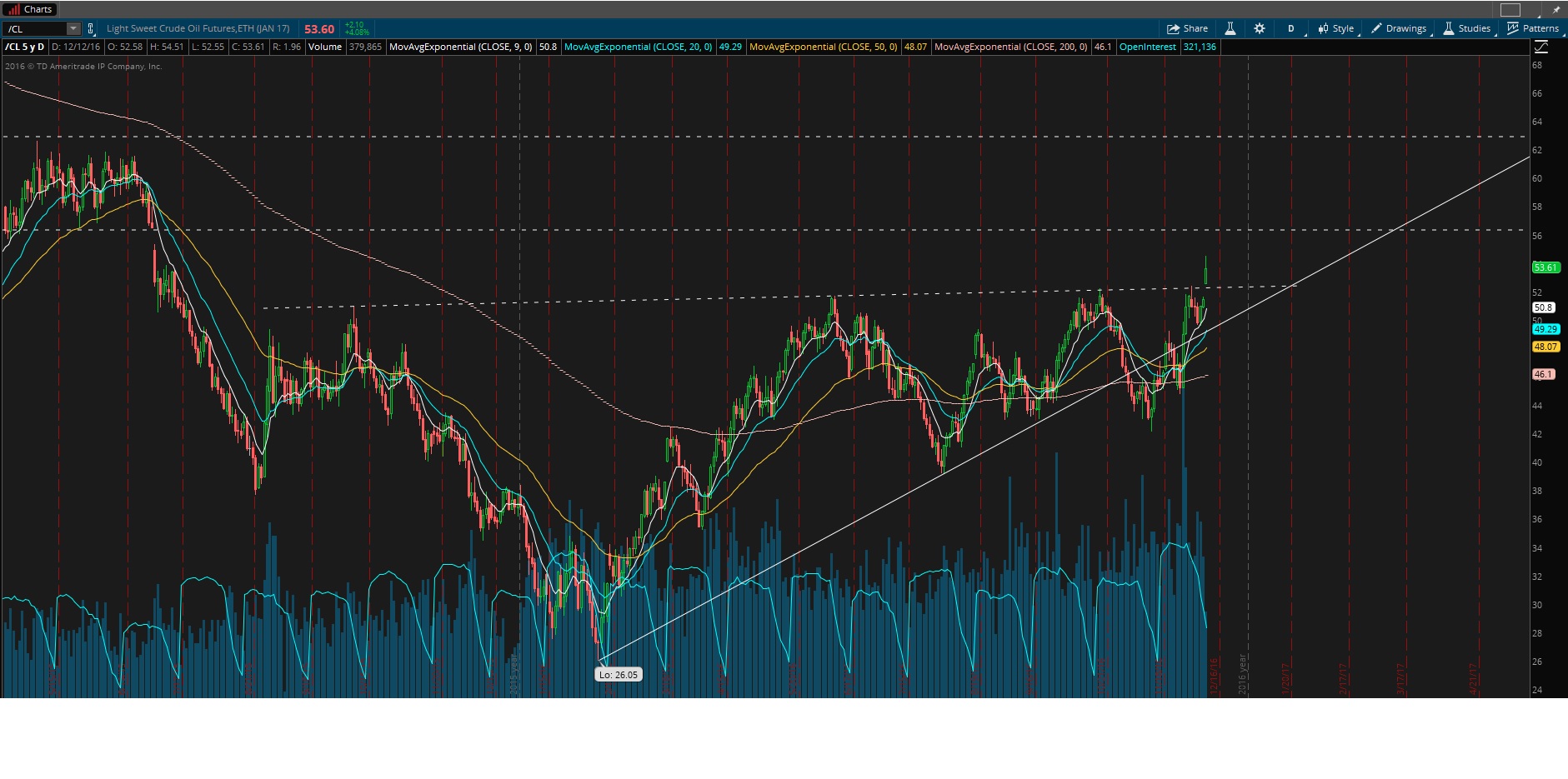1568x779 pixels.
Task: Click the volume value 379,865
Action: [x=365, y=47]
